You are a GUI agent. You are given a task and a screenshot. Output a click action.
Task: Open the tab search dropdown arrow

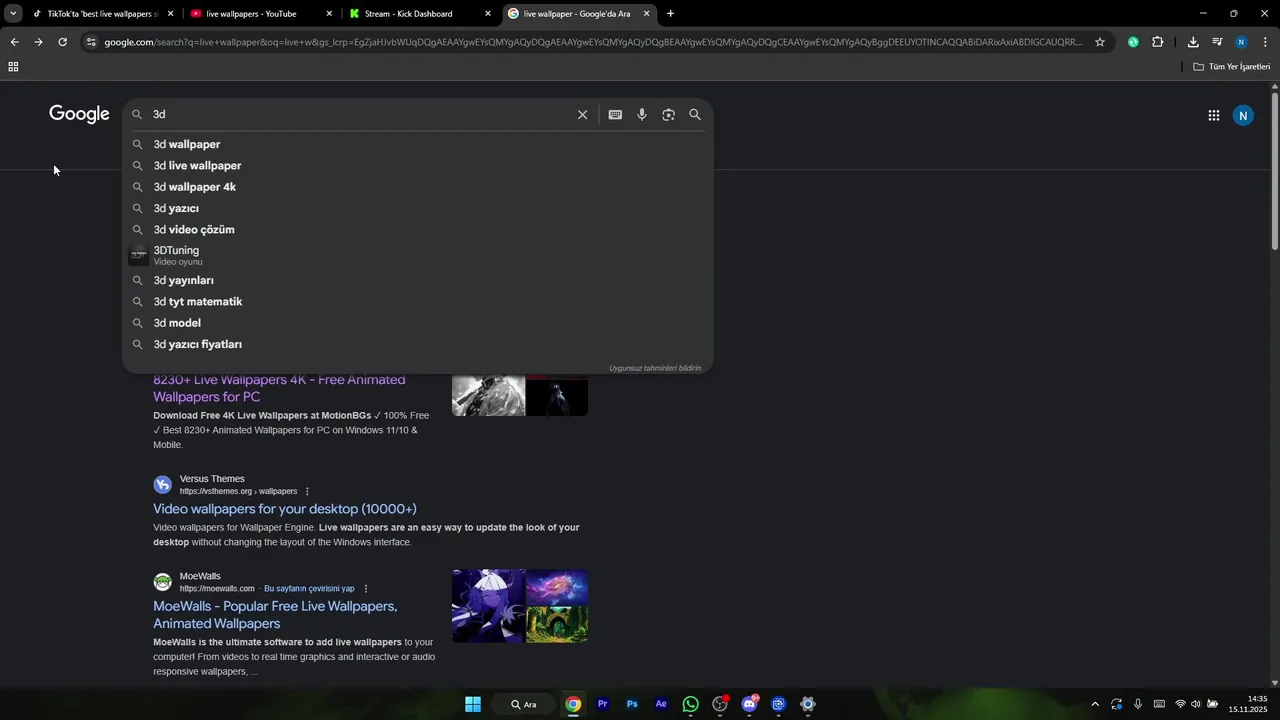tap(13, 14)
